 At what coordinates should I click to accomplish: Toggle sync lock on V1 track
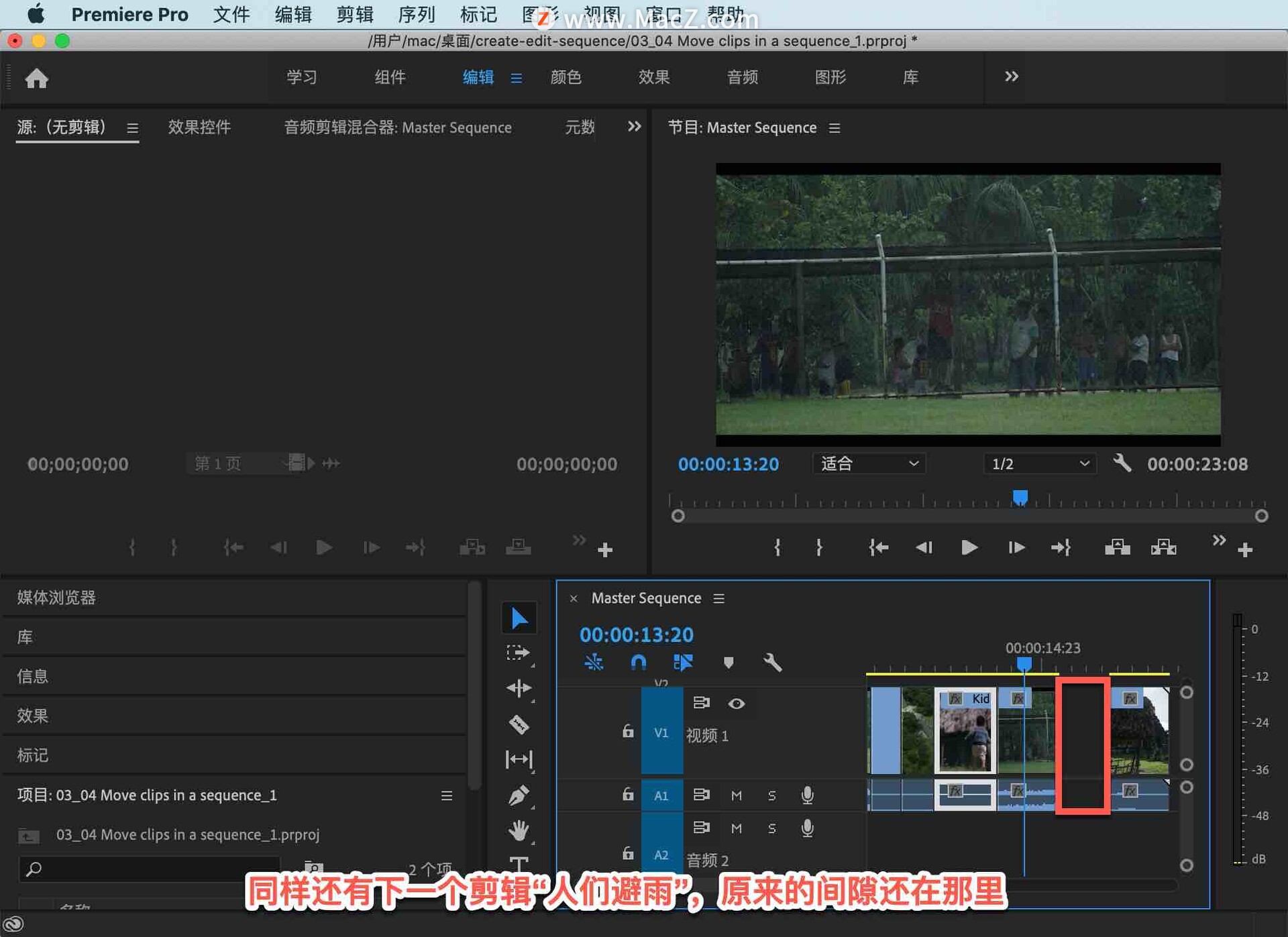[701, 702]
